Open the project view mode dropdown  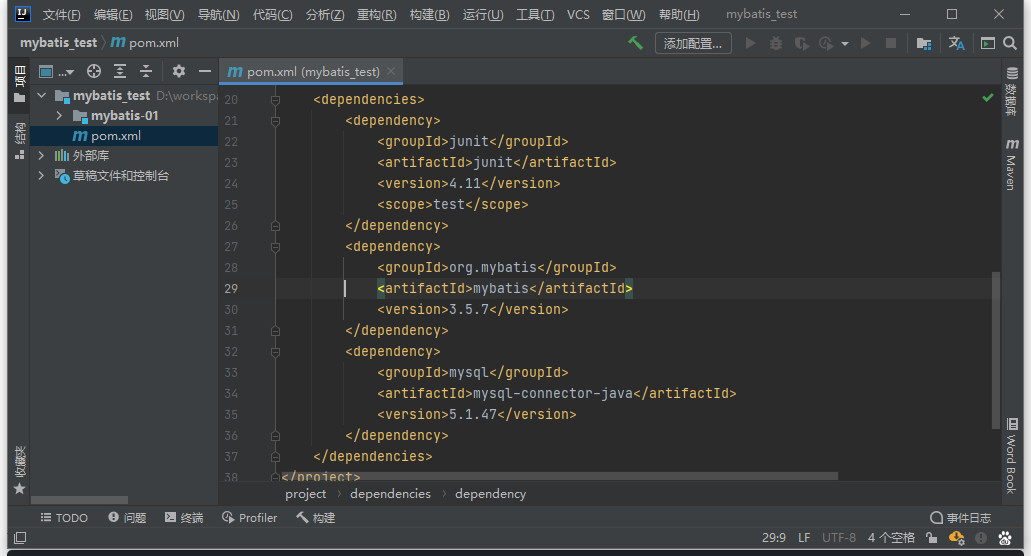(56, 71)
